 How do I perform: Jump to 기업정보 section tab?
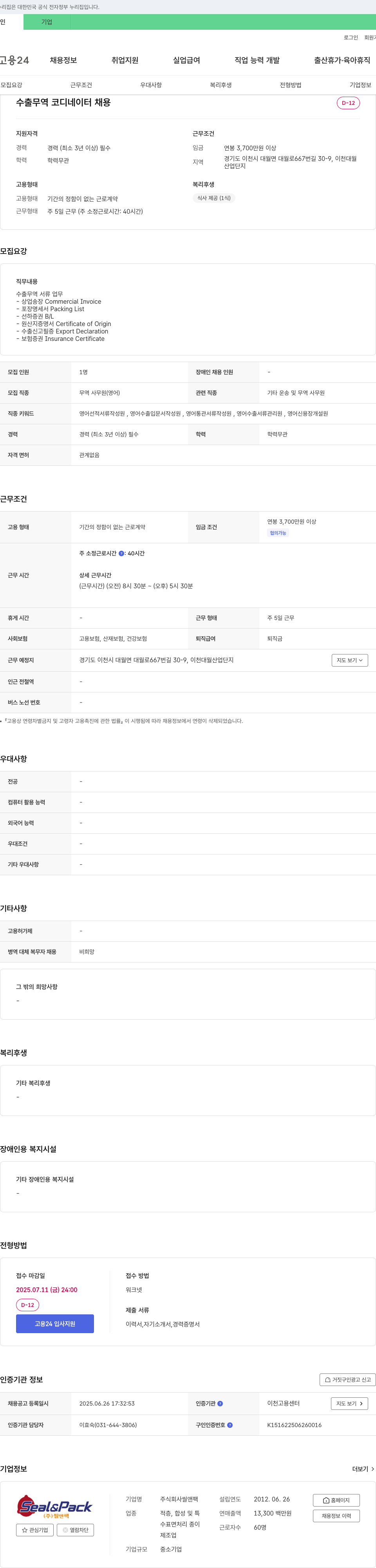coord(361,85)
